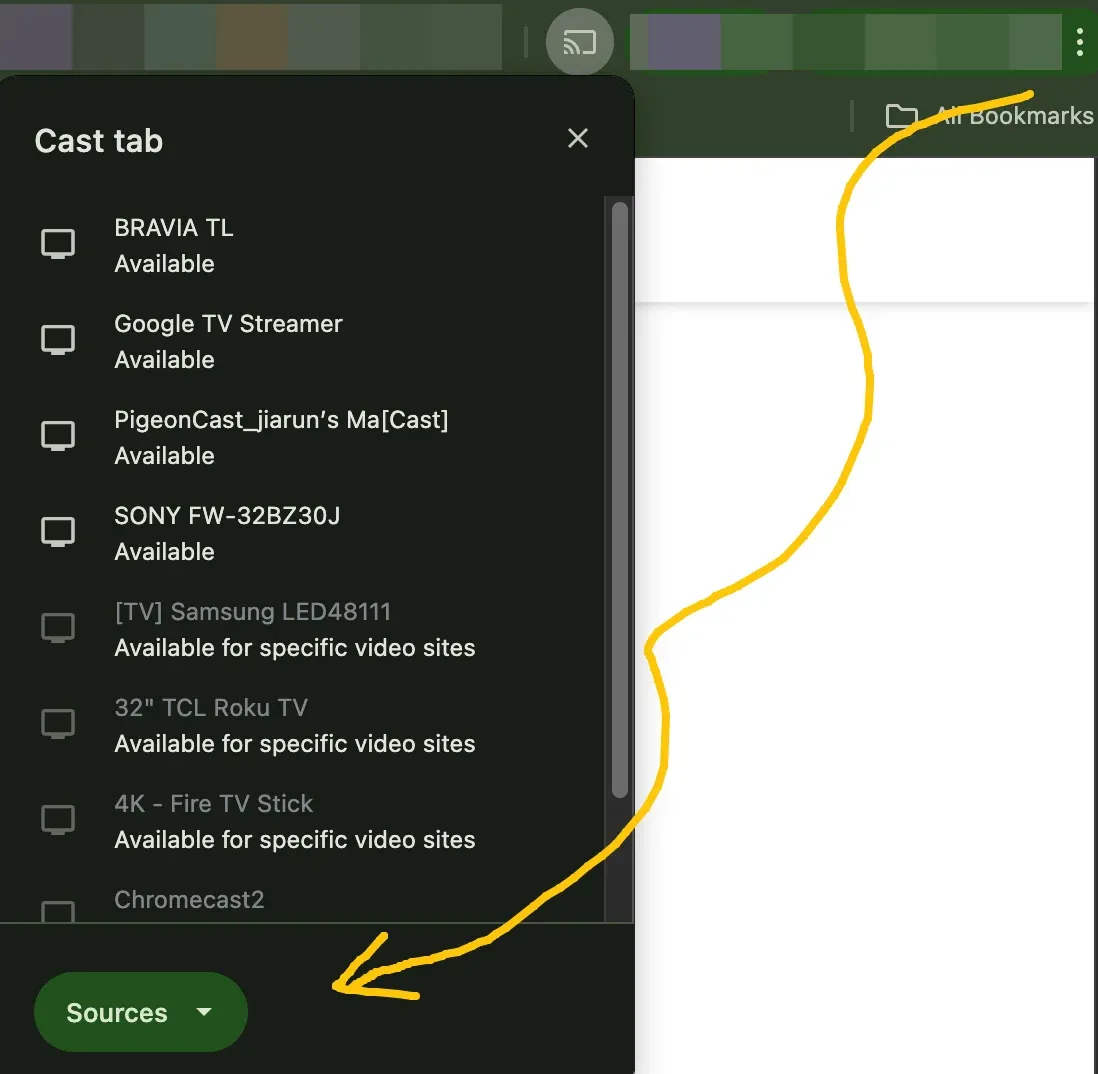Click the device list scrollbar thumb

[x=619, y=499]
